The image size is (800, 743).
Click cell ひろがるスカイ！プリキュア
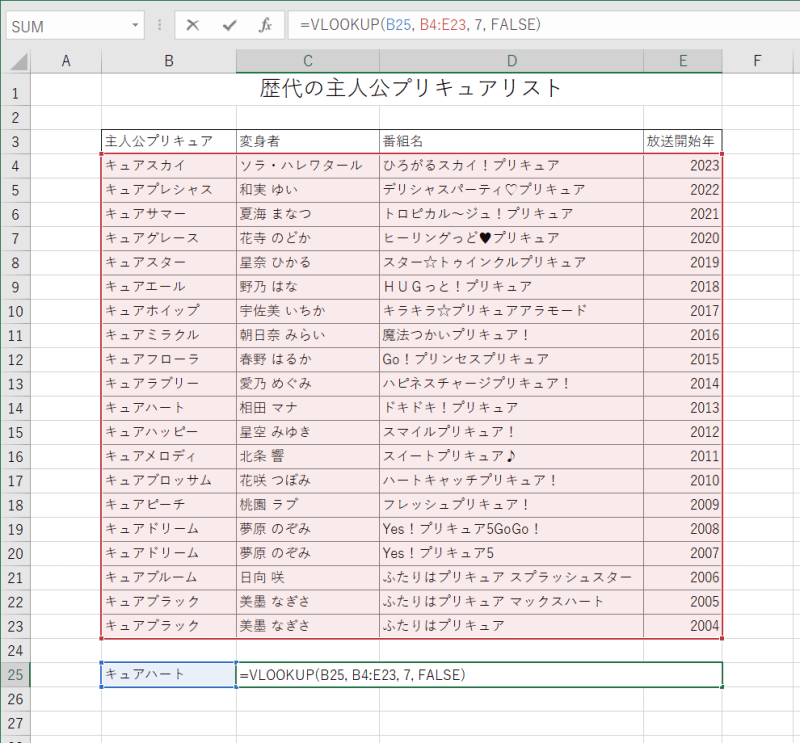[x=511, y=166]
